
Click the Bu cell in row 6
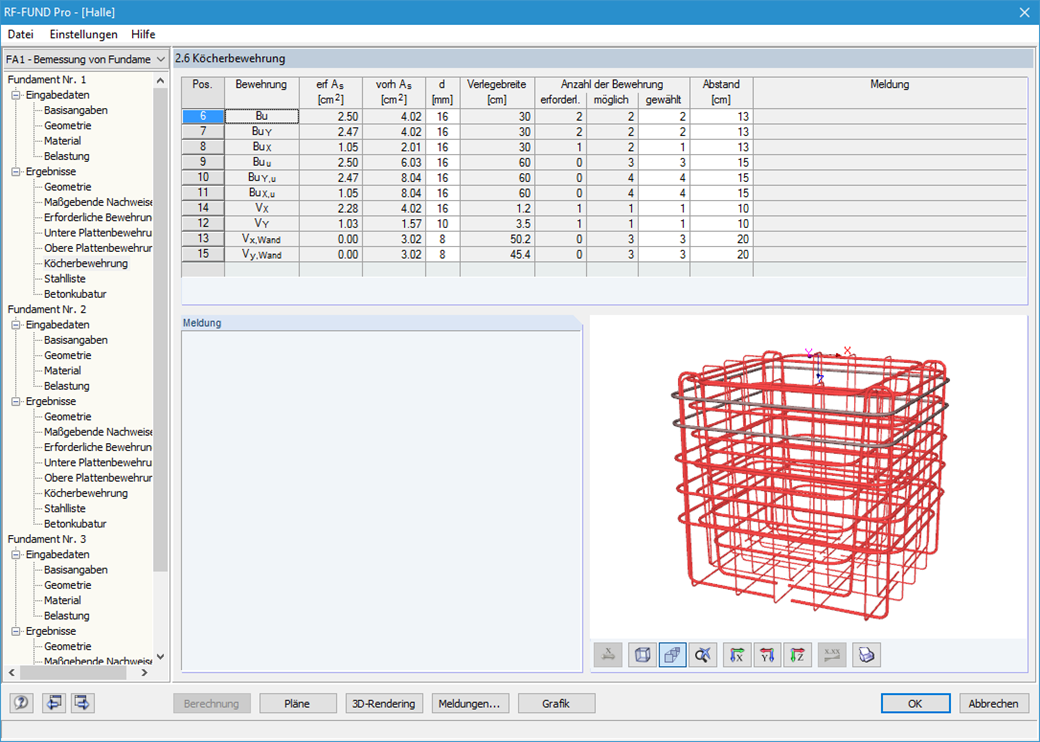coord(262,116)
